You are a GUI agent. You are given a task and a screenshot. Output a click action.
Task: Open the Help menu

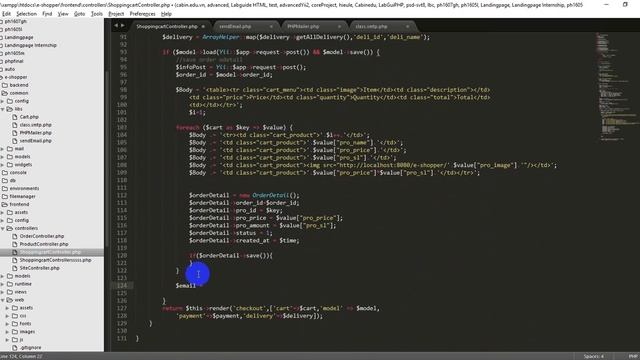point(166,14)
